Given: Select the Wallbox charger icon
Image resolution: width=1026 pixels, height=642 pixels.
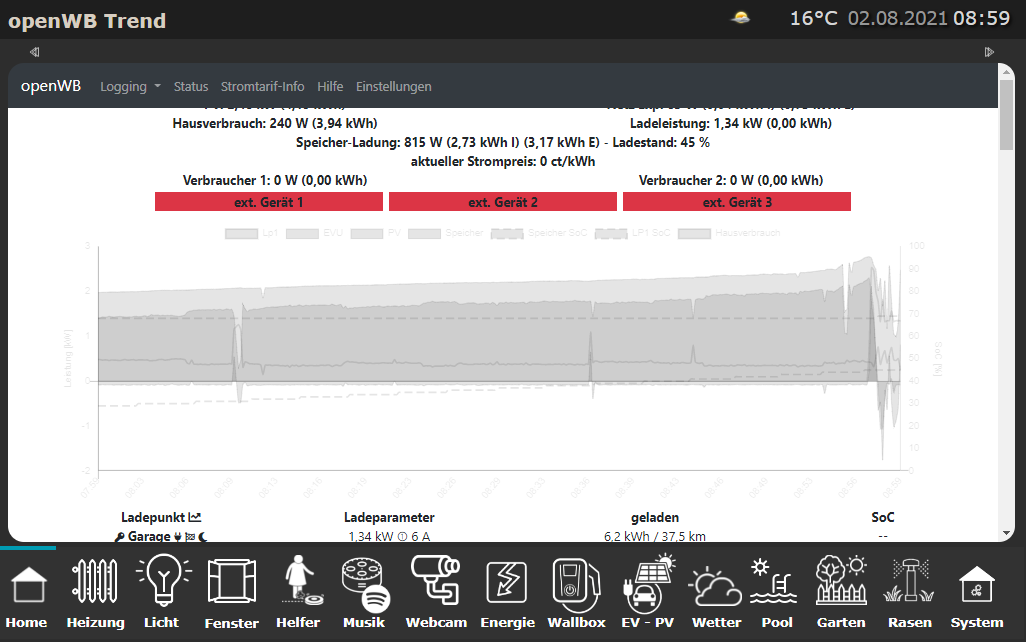Looking at the screenshot, I should coord(576,592).
